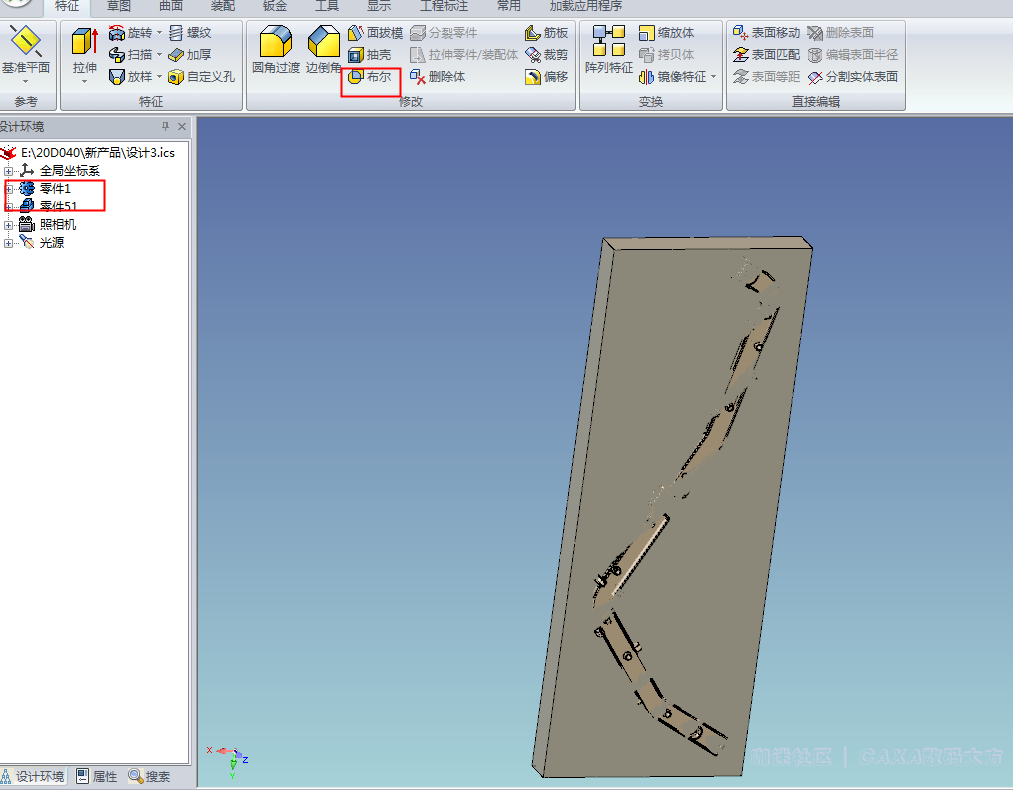Open the 阵列特征 pattern feature tool
Image resolution: width=1013 pixels, height=790 pixels.
(608, 52)
